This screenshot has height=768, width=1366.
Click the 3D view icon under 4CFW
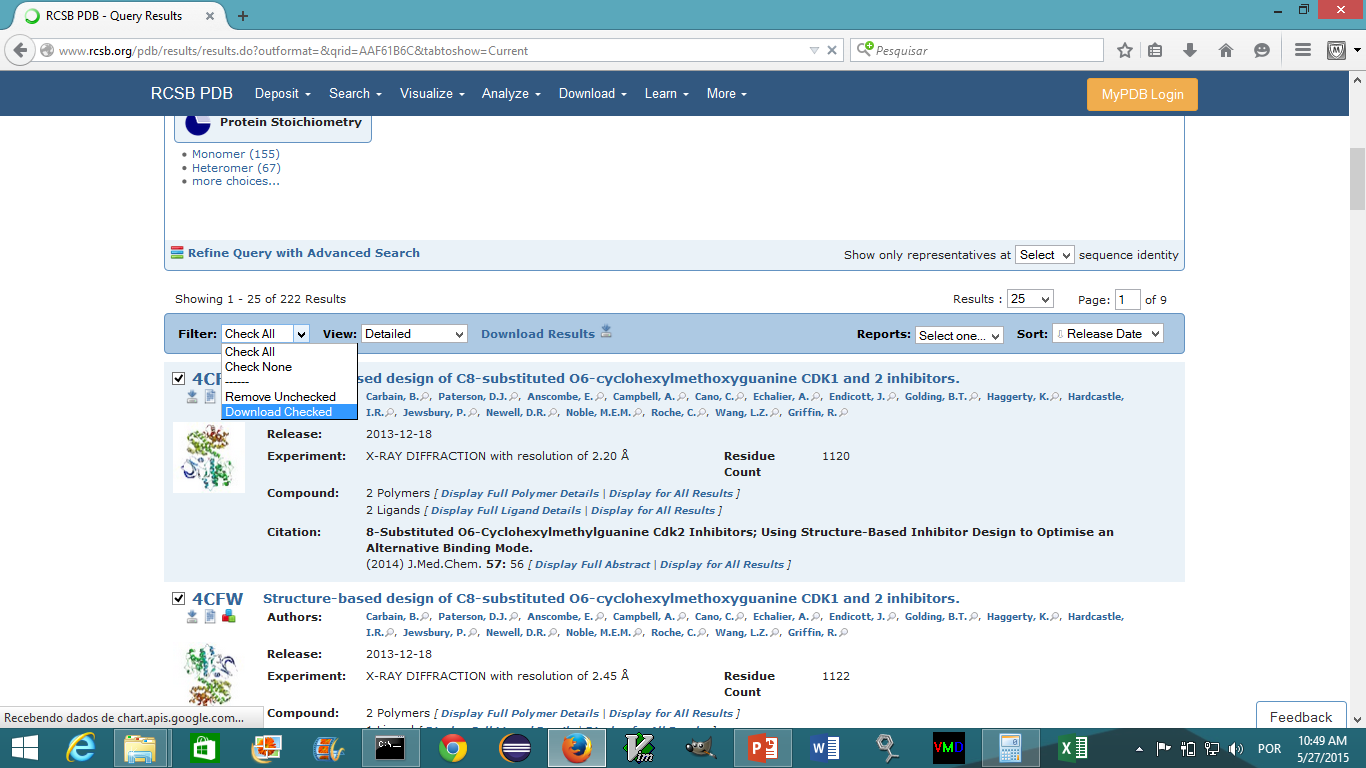coord(229,616)
